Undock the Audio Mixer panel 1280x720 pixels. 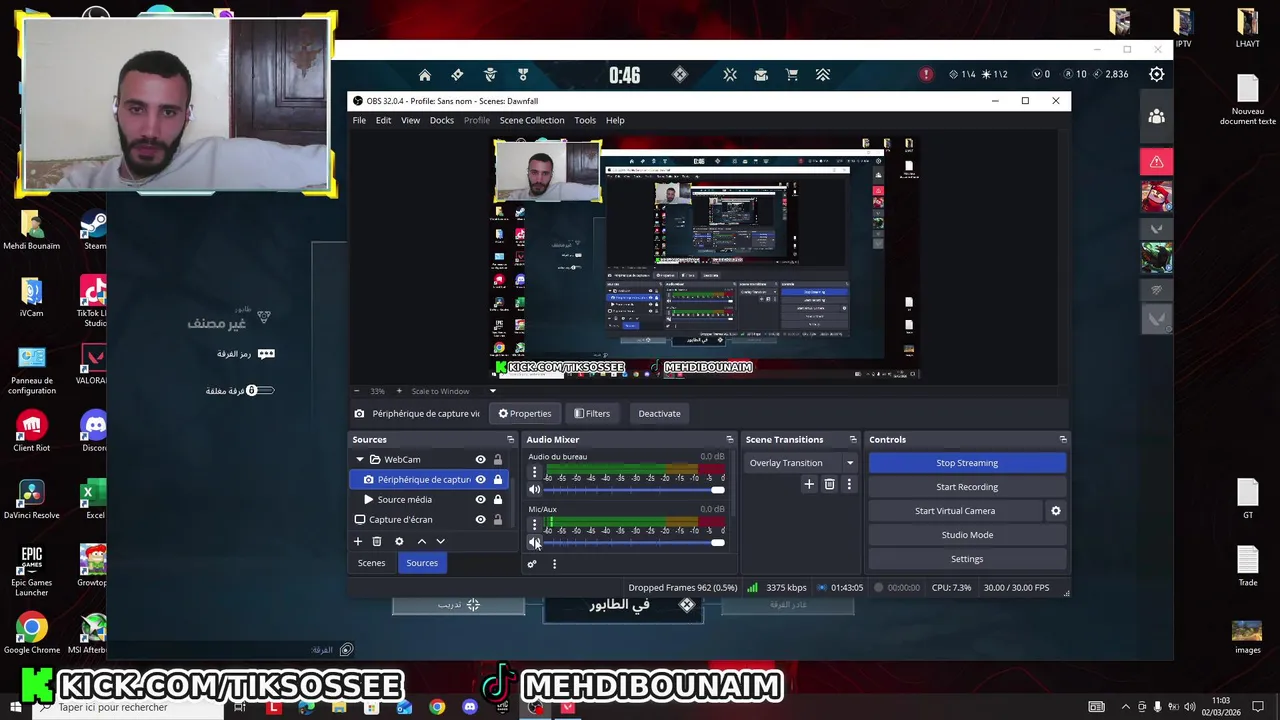click(729, 440)
